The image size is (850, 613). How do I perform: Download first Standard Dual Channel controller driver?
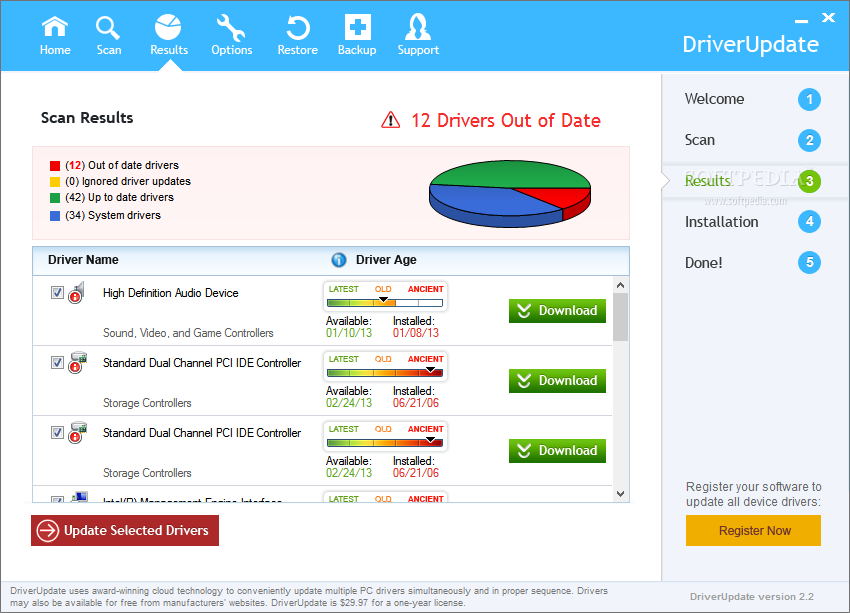coord(557,380)
